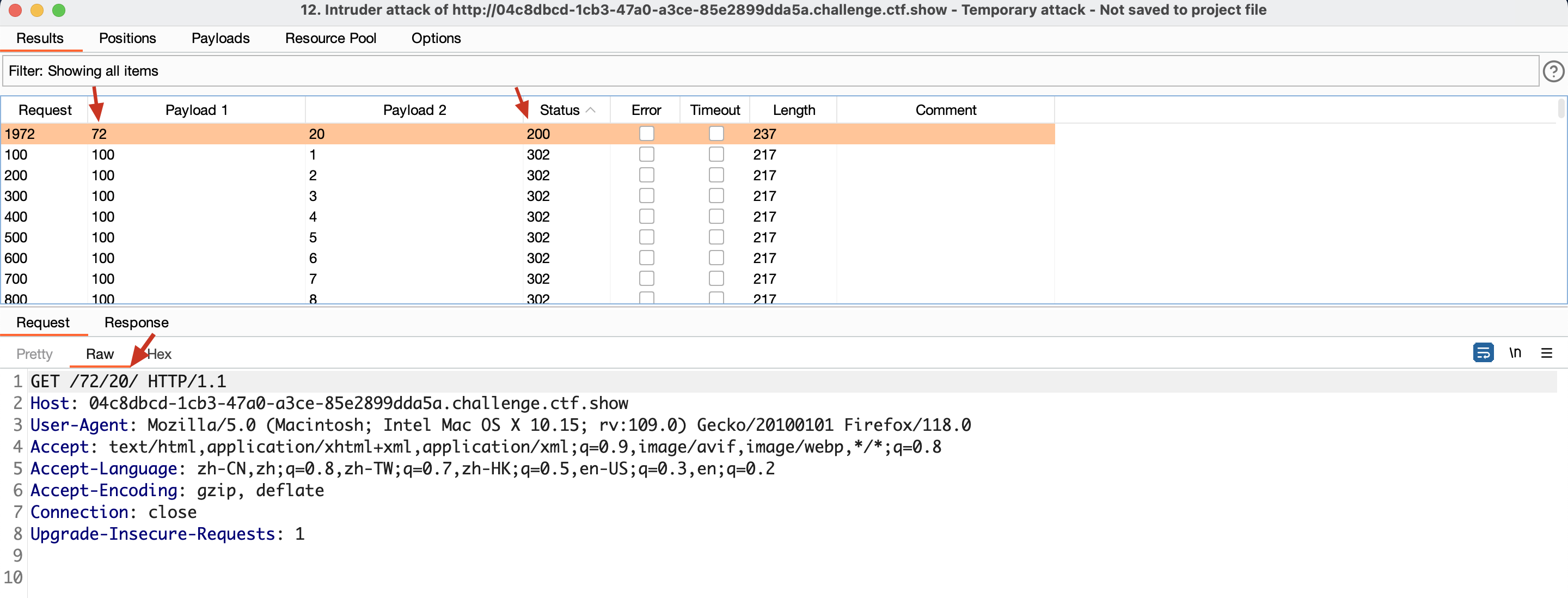The height and width of the screenshot is (598, 1568).
Task: Sort by the Request column header
Action: click(x=45, y=110)
